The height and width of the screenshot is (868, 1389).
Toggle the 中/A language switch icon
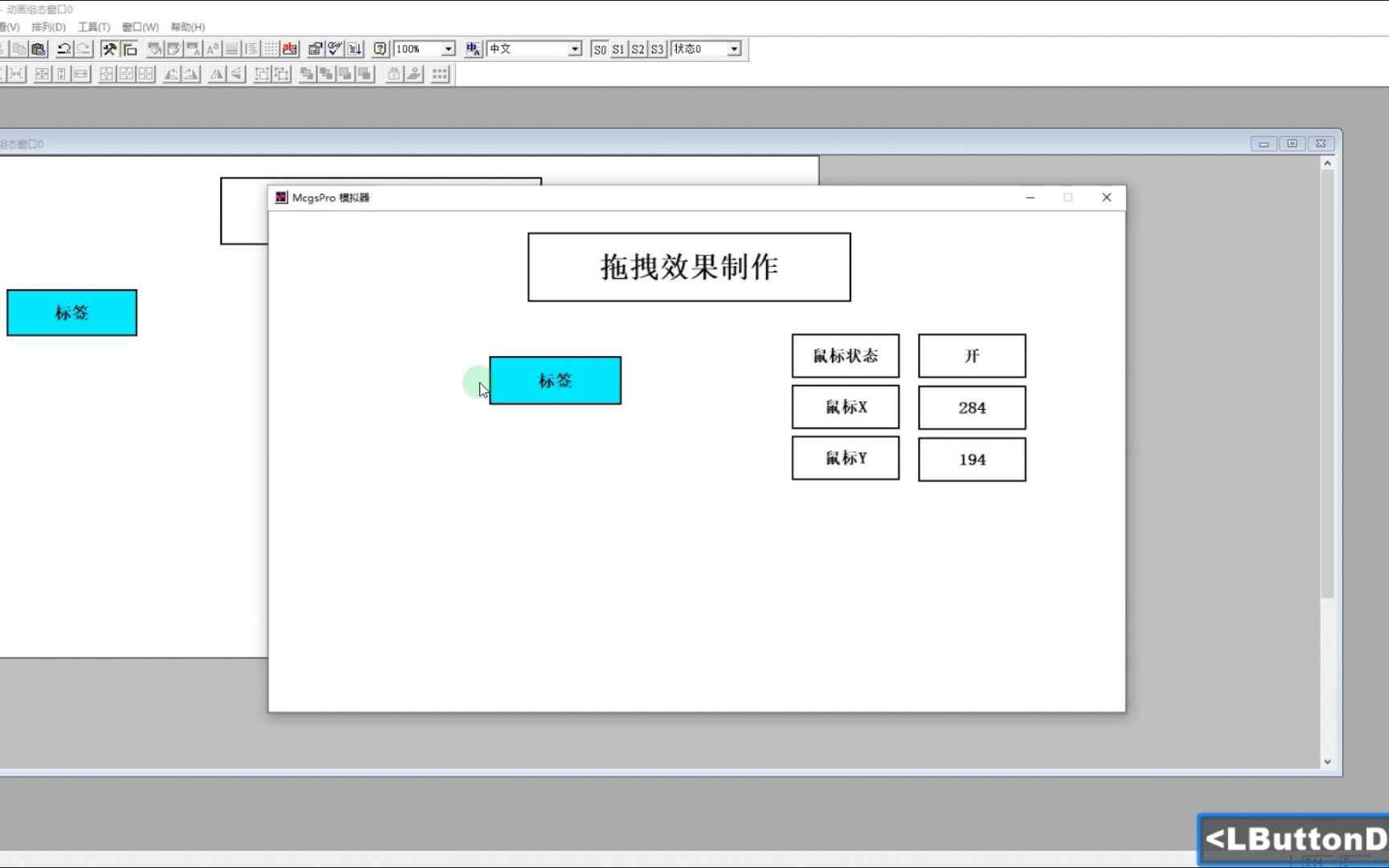pos(473,49)
